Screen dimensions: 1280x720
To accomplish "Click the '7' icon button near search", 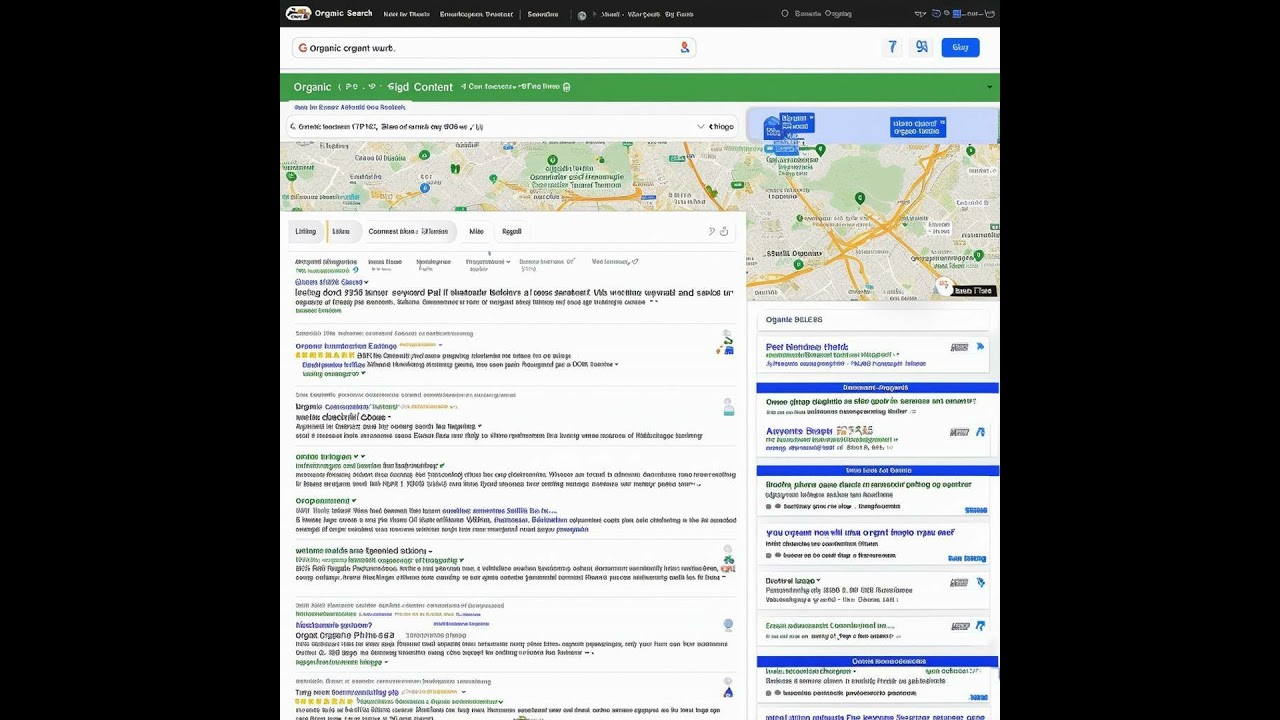I will [892, 47].
